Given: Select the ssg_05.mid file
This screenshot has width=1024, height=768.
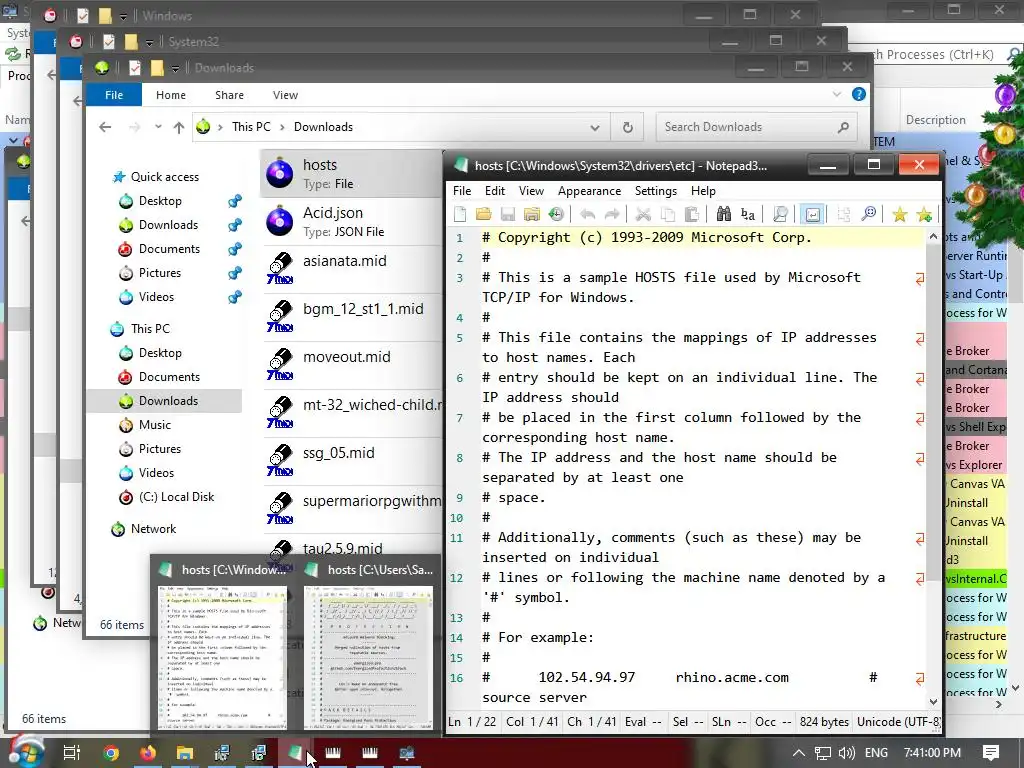Looking at the screenshot, I should click(x=353, y=461).
